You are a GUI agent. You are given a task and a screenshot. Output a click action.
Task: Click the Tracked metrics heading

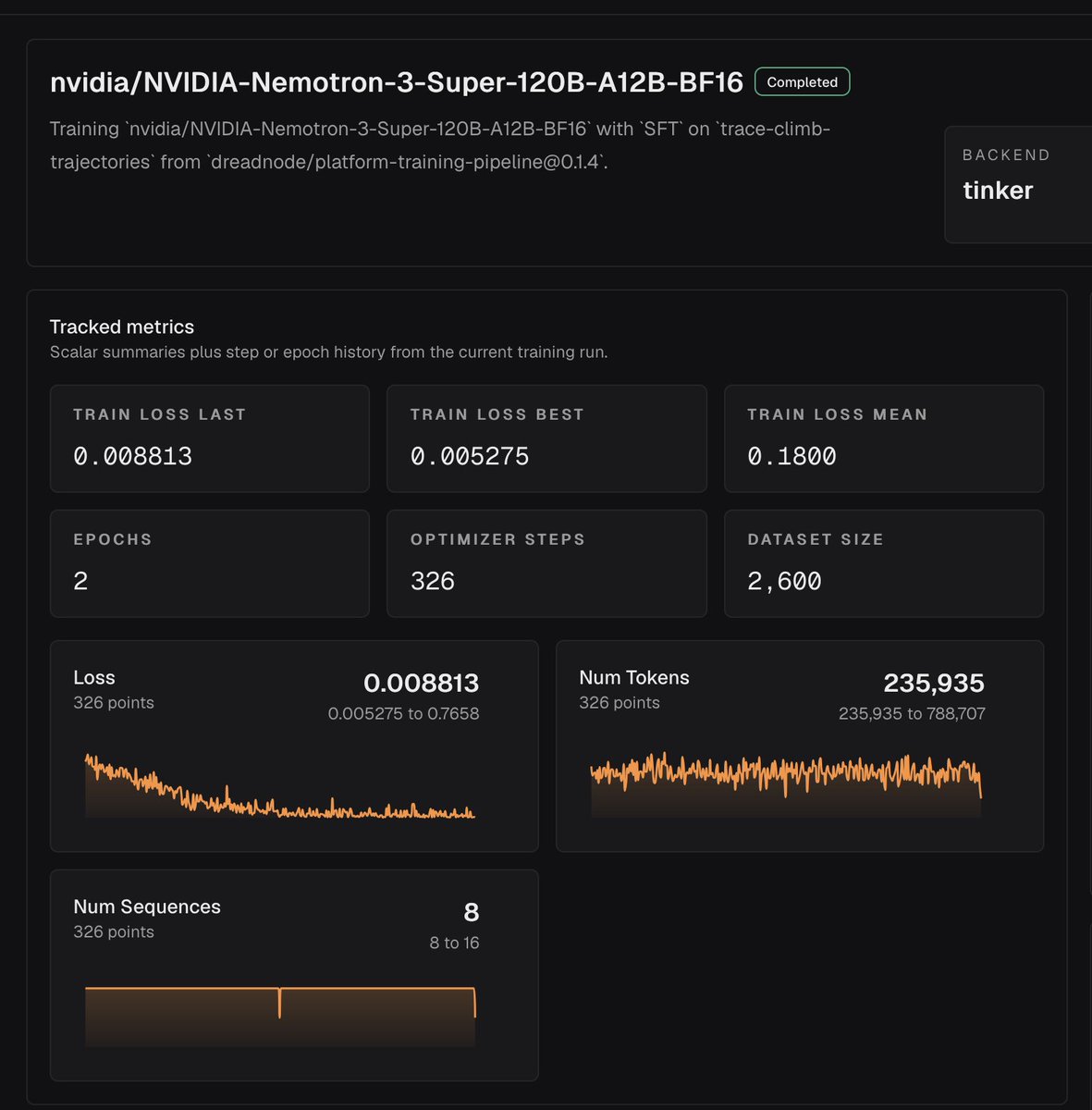click(121, 327)
